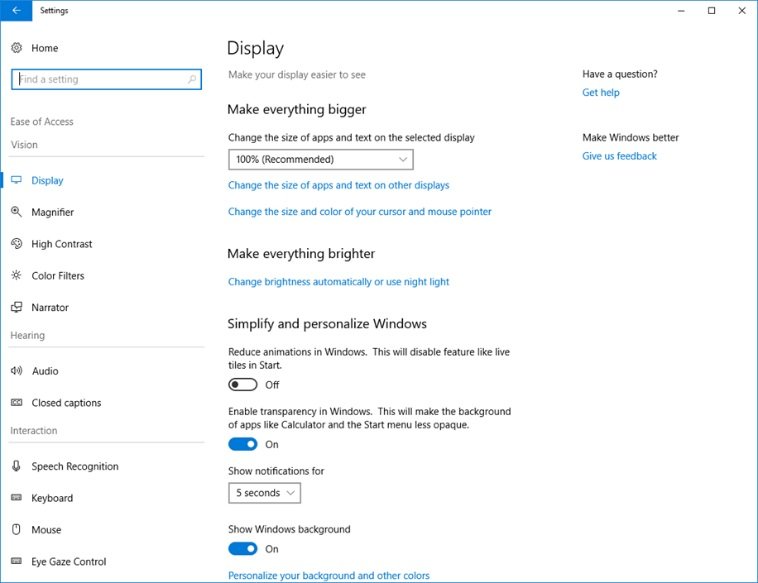Click the Give us feedback link
The height and width of the screenshot is (583, 758).
(619, 156)
